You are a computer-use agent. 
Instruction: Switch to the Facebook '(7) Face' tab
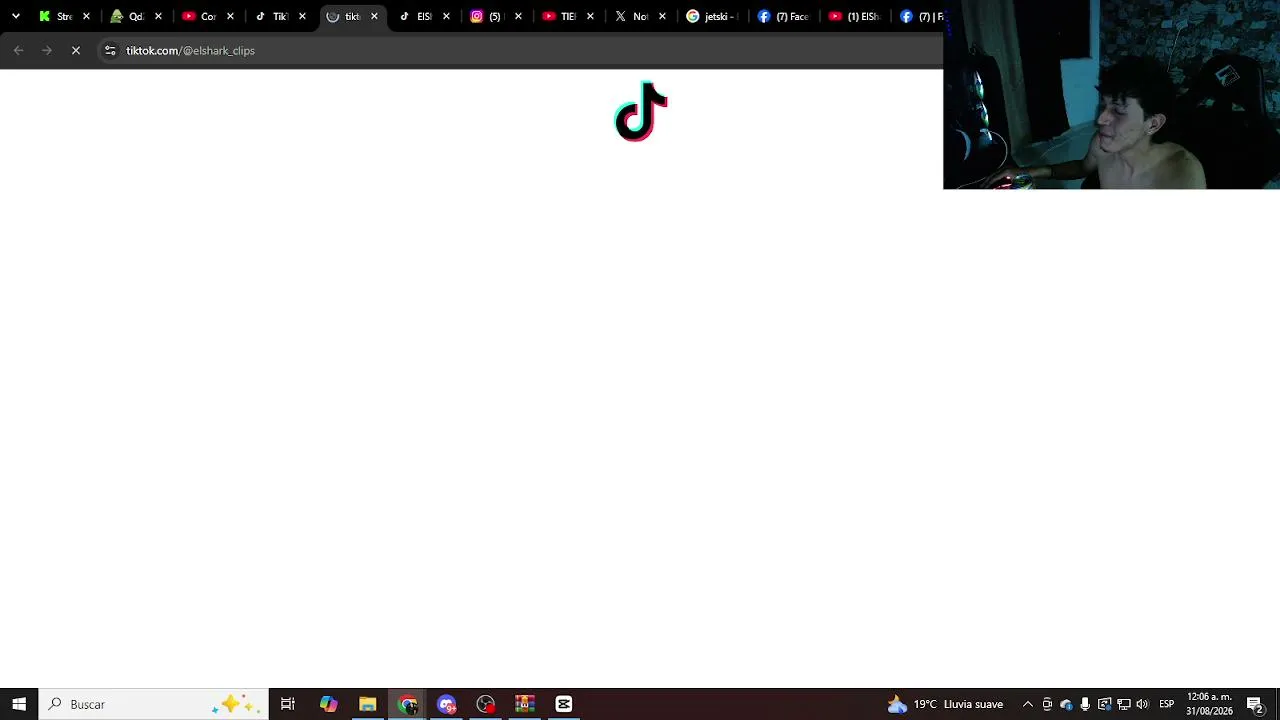785,16
